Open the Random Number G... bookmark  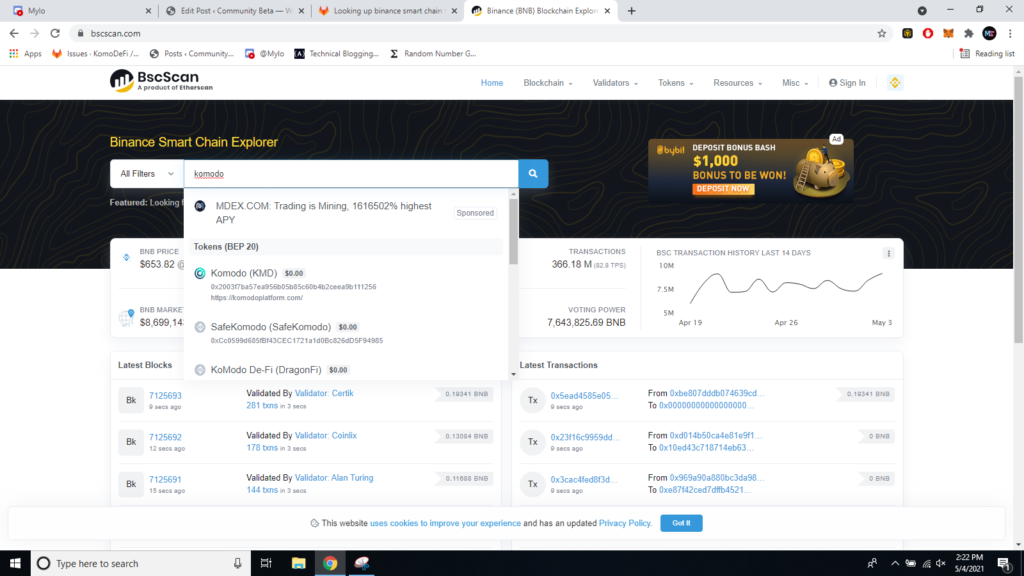(x=433, y=54)
